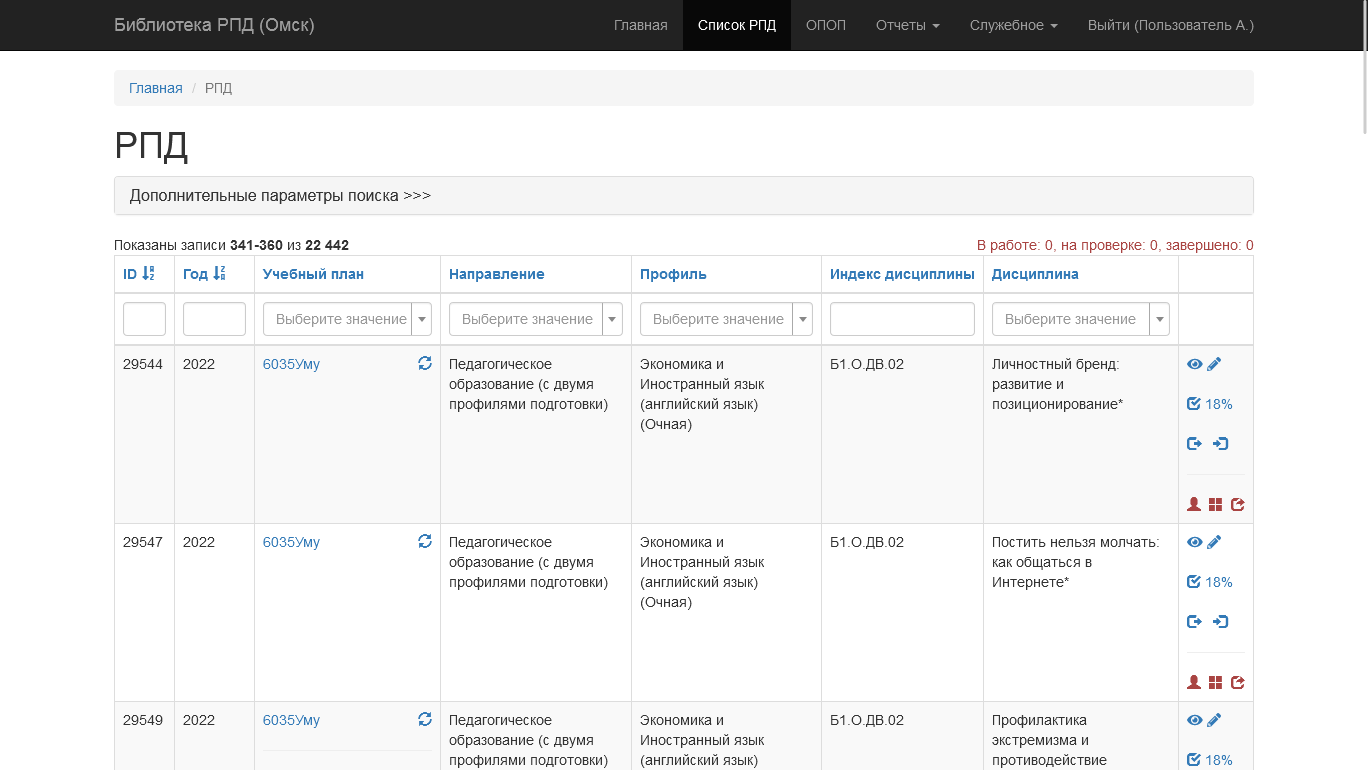This screenshot has width=1368, height=770.
Task: Click red grid icon in row 29547
Action: point(1216,683)
